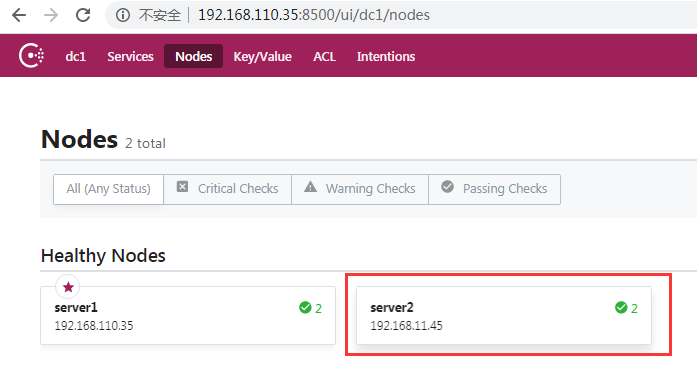The image size is (697, 373).
Task: Open the ACL tab
Action: (324, 56)
